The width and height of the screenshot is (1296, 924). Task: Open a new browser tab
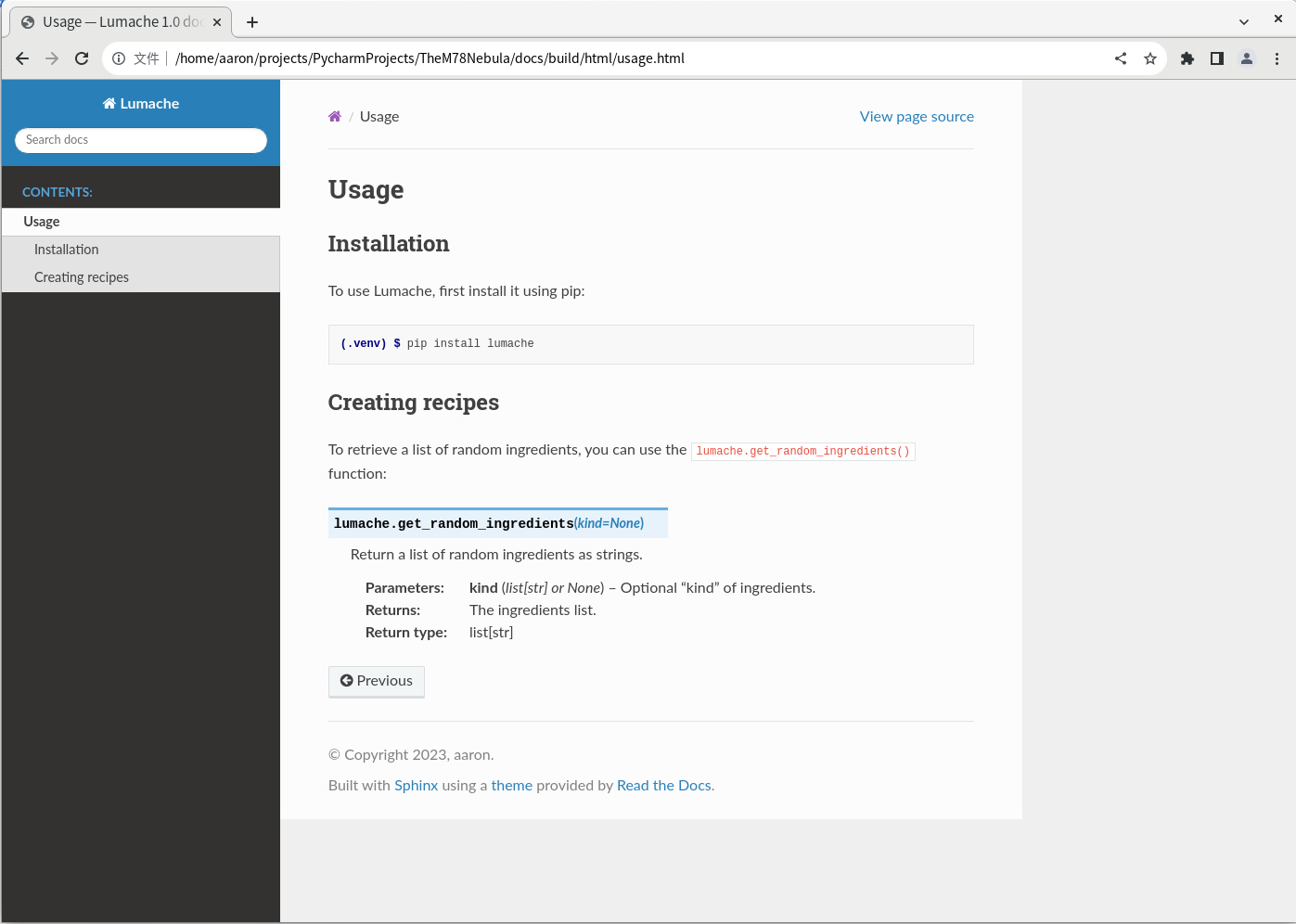click(252, 22)
